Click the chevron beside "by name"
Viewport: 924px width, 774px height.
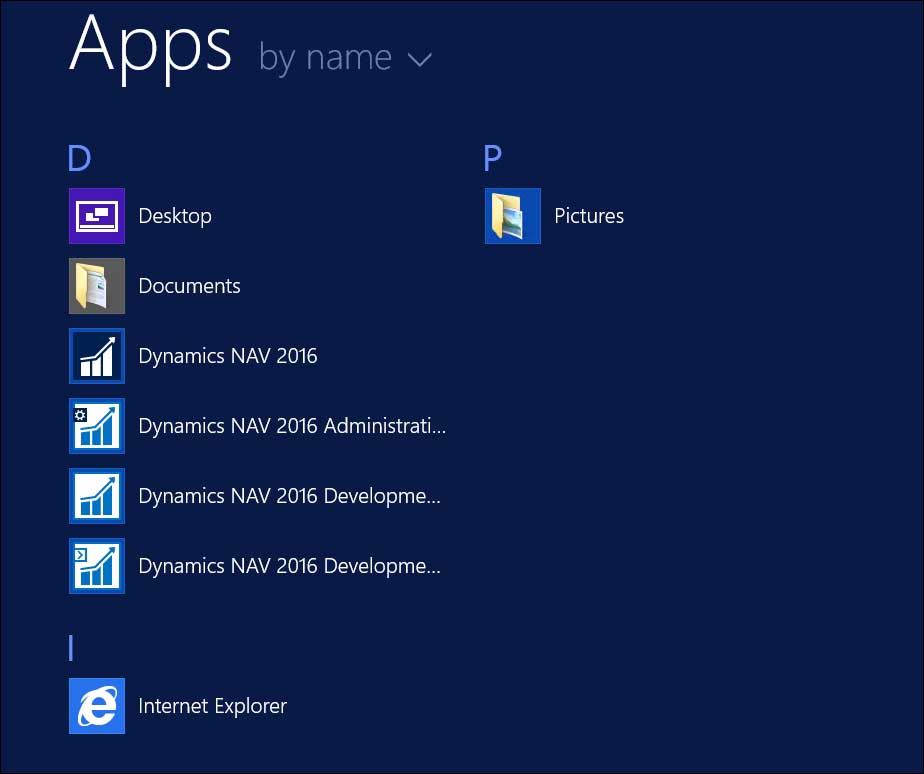tap(419, 60)
